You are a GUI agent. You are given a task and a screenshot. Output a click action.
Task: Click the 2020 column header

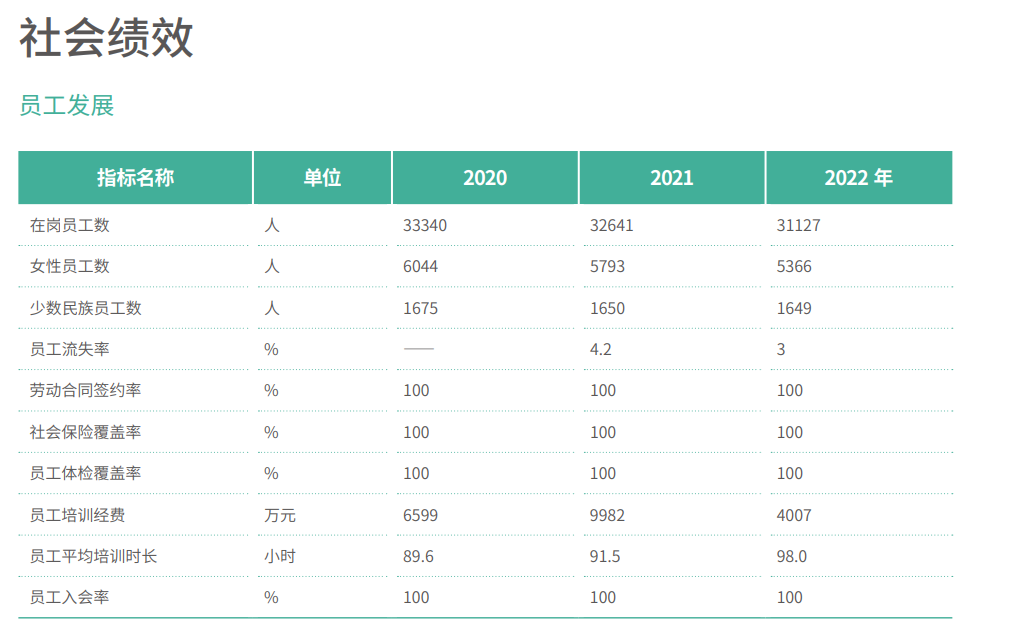pos(485,178)
